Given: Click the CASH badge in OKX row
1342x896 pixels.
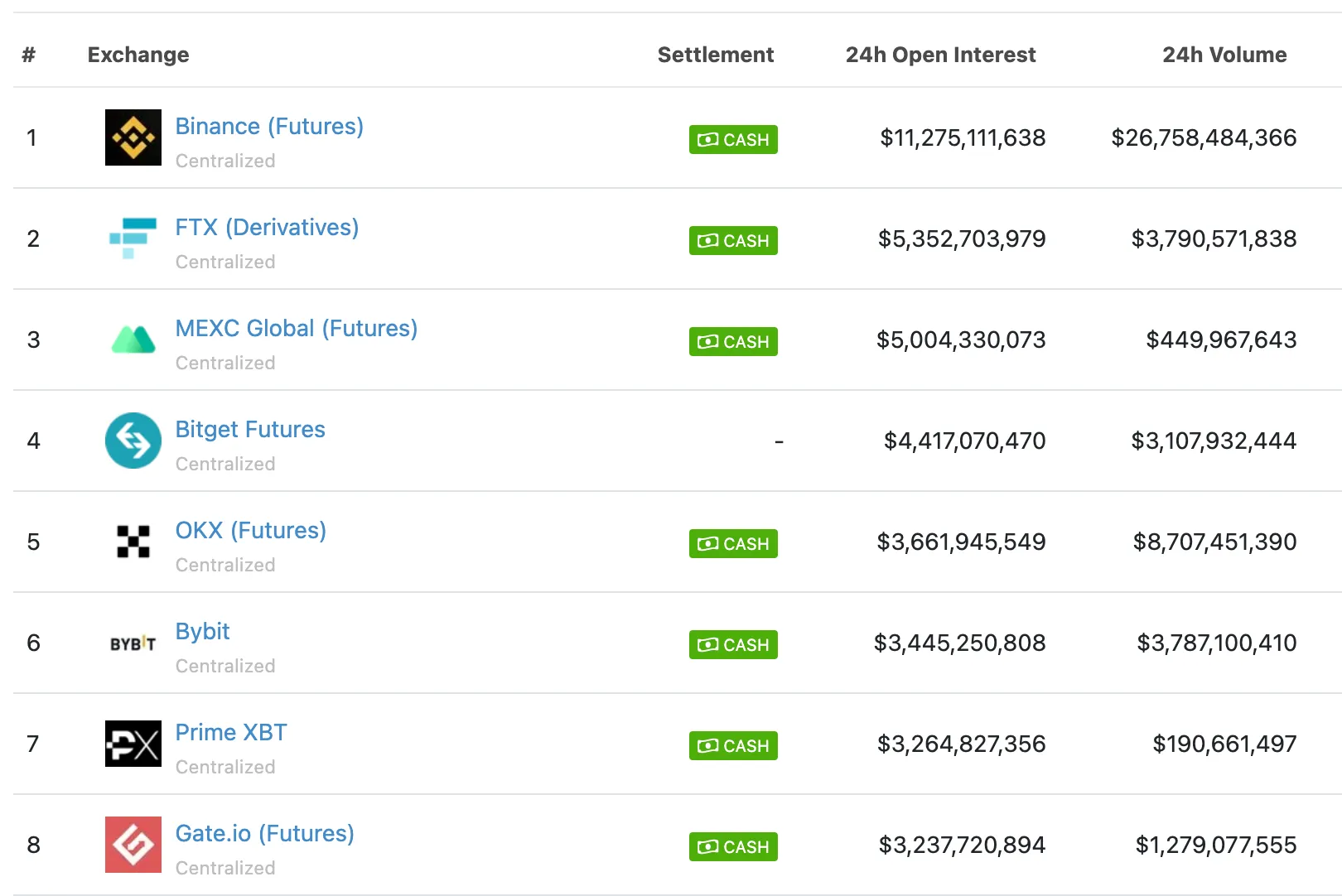Looking at the screenshot, I should pos(733,543).
